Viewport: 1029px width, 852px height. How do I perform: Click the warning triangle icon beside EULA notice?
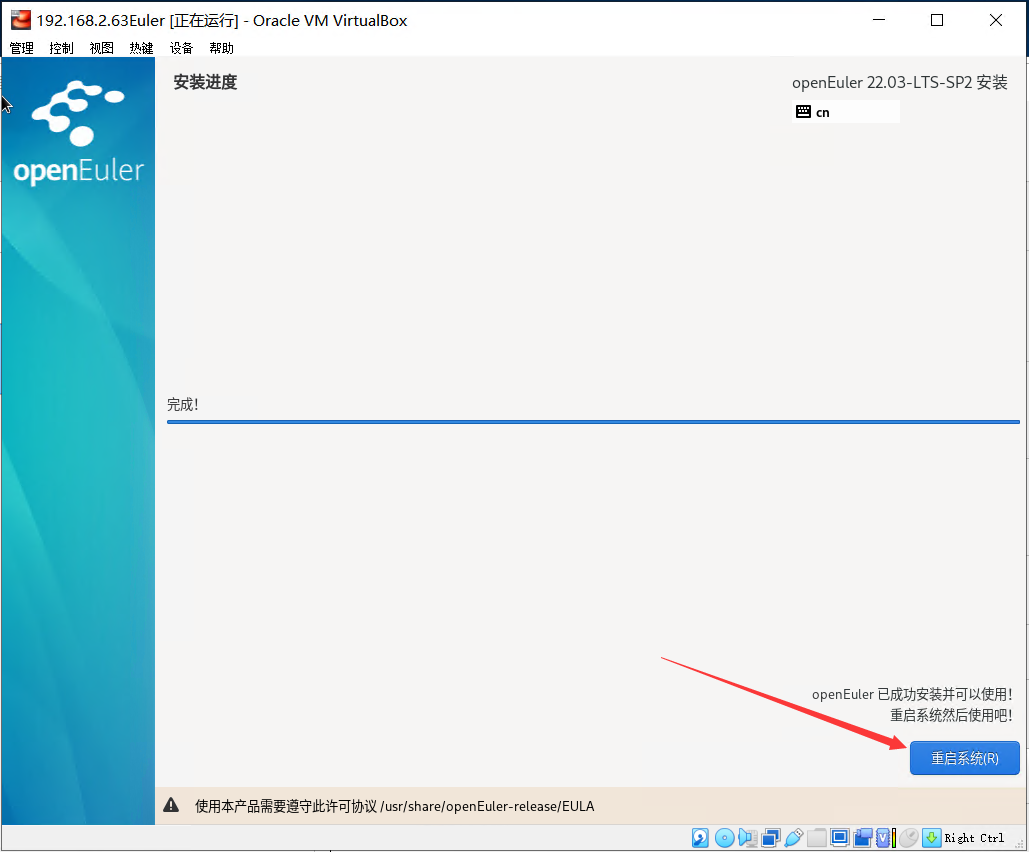click(171, 805)
